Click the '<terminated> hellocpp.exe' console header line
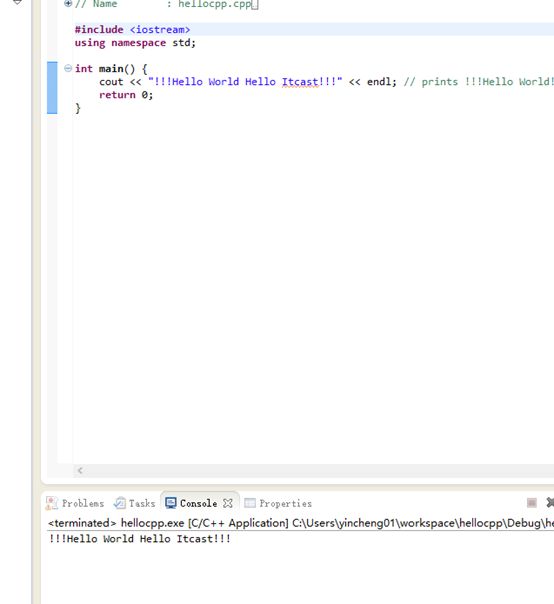This screenshot has width=554, height=604. pos(301,523)
